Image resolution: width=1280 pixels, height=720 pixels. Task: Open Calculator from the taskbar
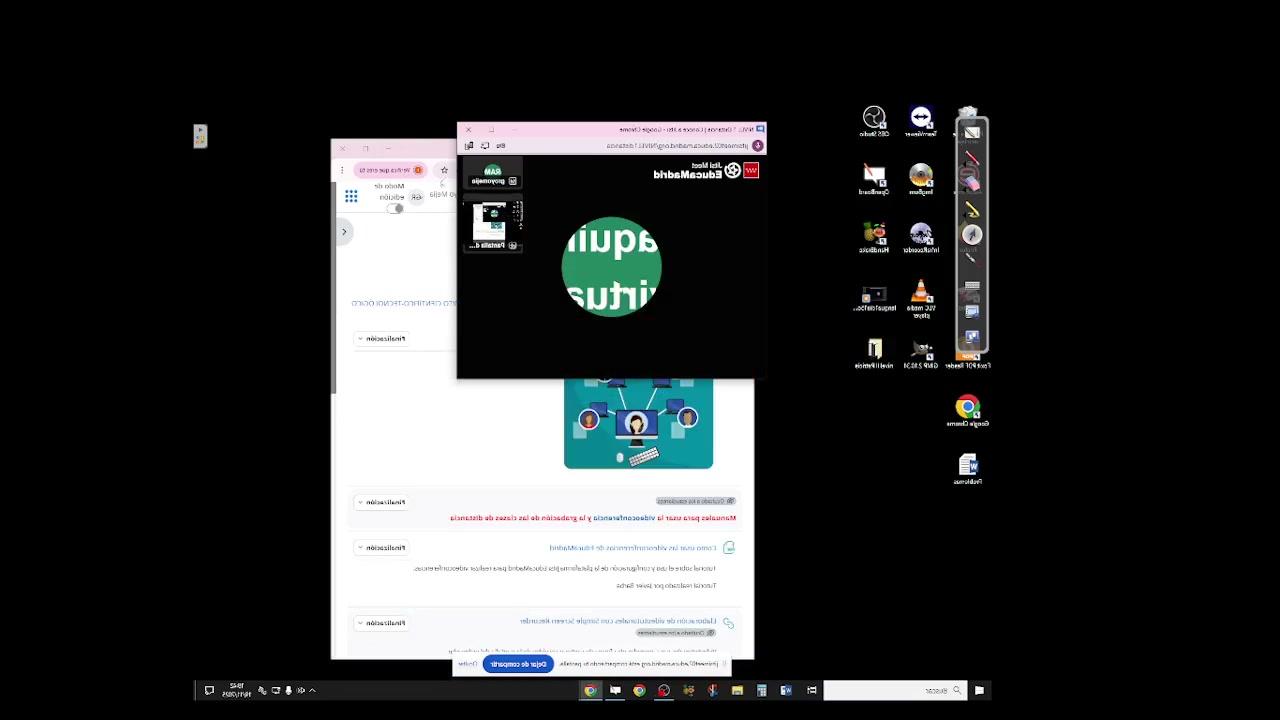click(762, 690)
